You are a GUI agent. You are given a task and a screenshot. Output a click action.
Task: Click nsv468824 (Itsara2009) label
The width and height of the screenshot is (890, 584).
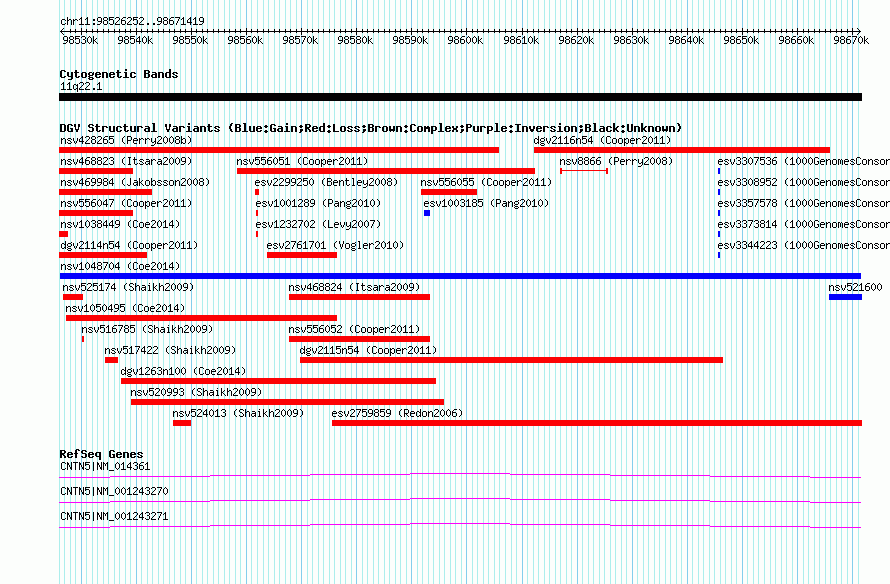(x=354, y=287)
